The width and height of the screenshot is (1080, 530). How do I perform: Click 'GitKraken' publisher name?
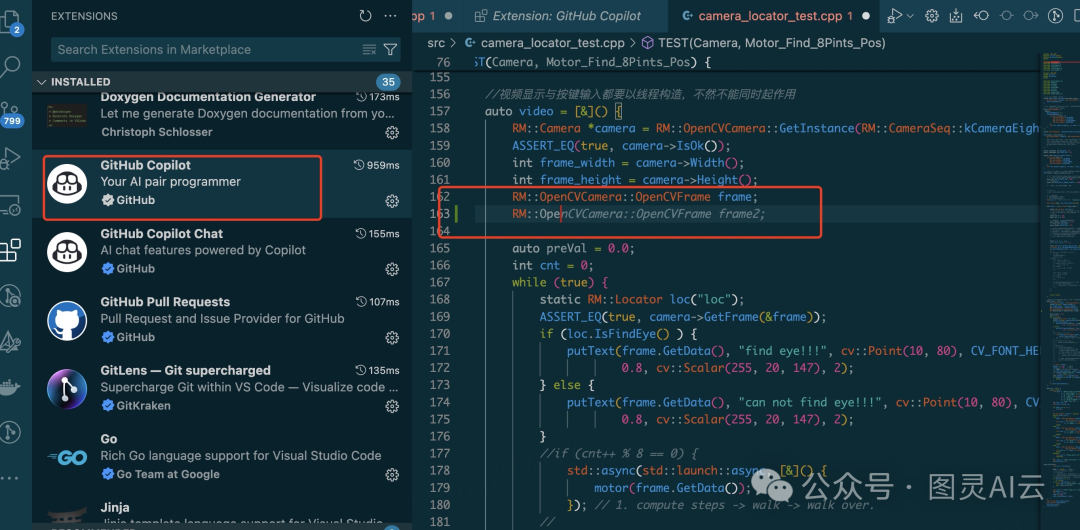tap(143, 406)
